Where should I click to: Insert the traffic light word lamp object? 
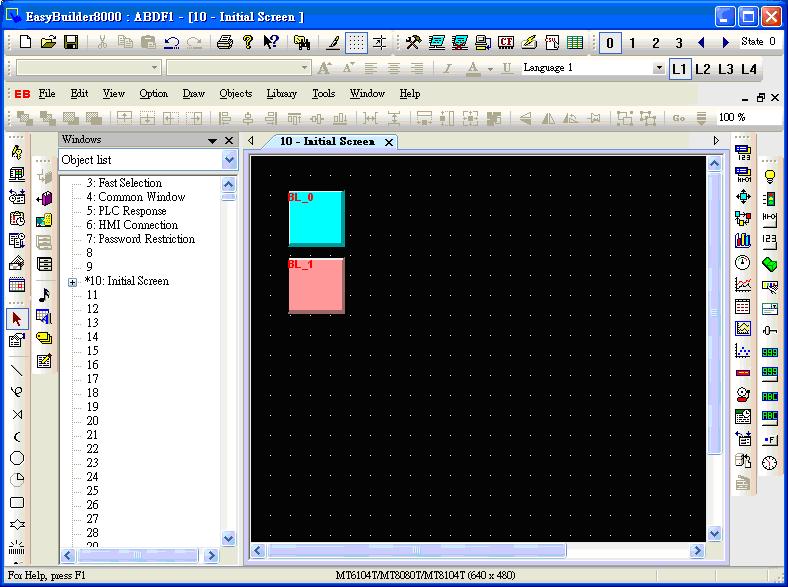coord(769,199)
